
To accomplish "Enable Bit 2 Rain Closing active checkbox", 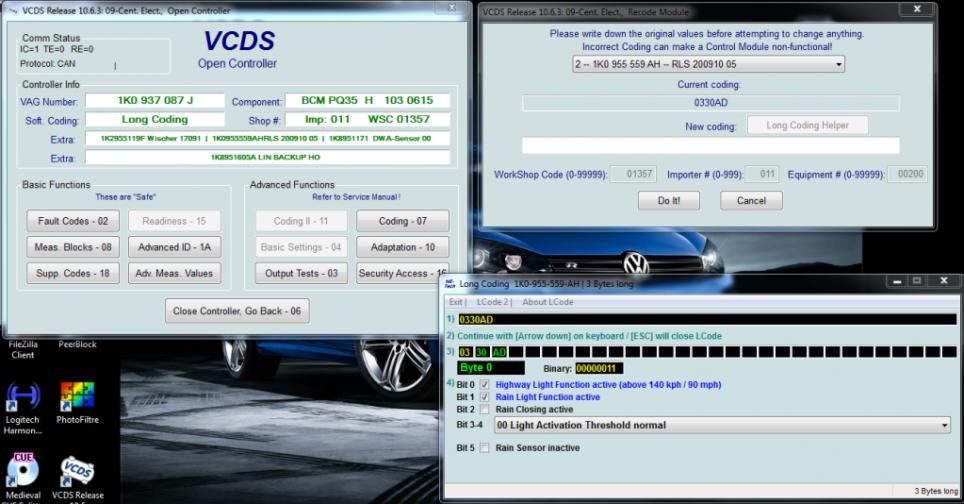I will point(484,409).
